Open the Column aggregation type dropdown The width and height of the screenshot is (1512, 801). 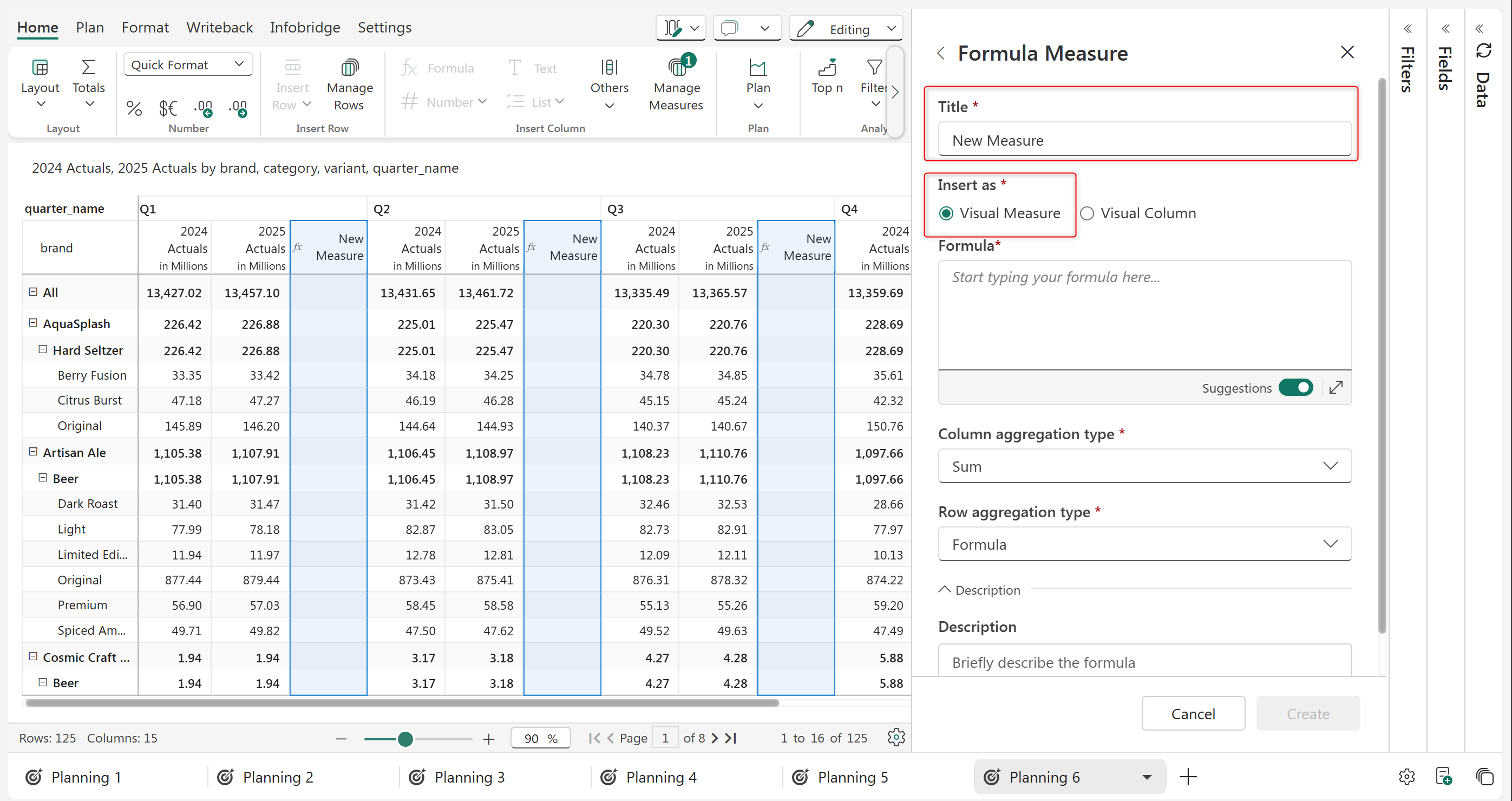click(x=1144, y=466)
